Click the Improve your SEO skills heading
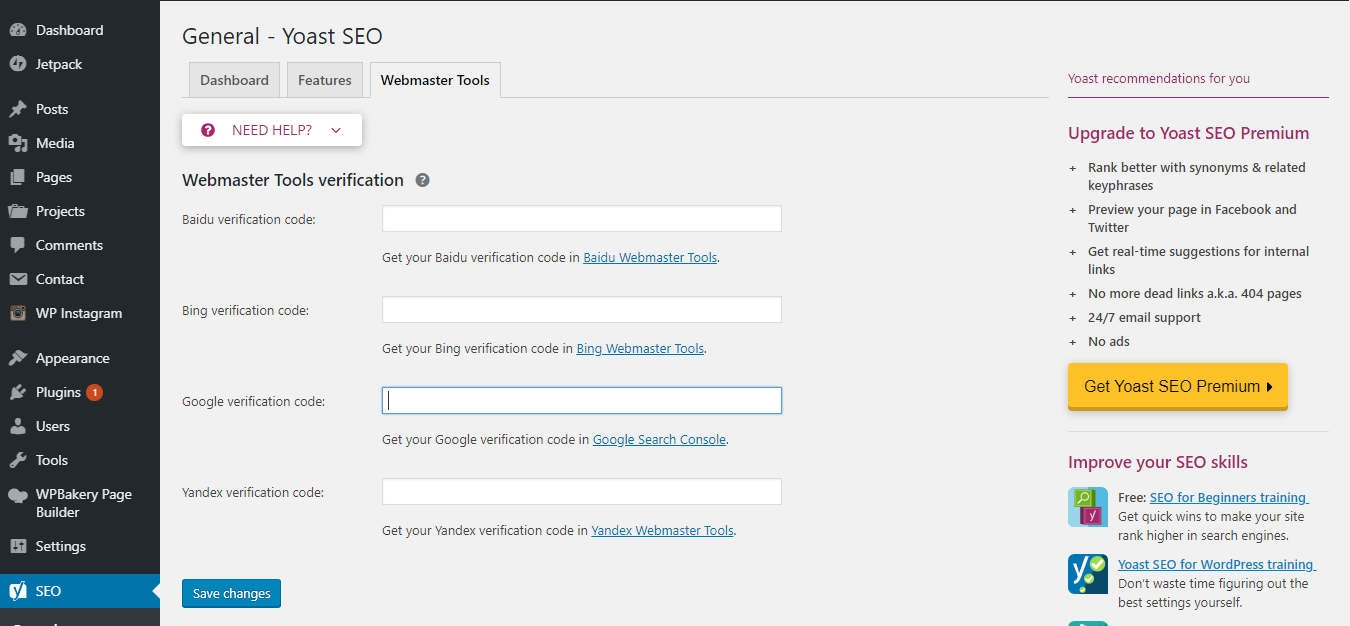This screenshot has width=1350, height=626. (x=1158, y=462)
